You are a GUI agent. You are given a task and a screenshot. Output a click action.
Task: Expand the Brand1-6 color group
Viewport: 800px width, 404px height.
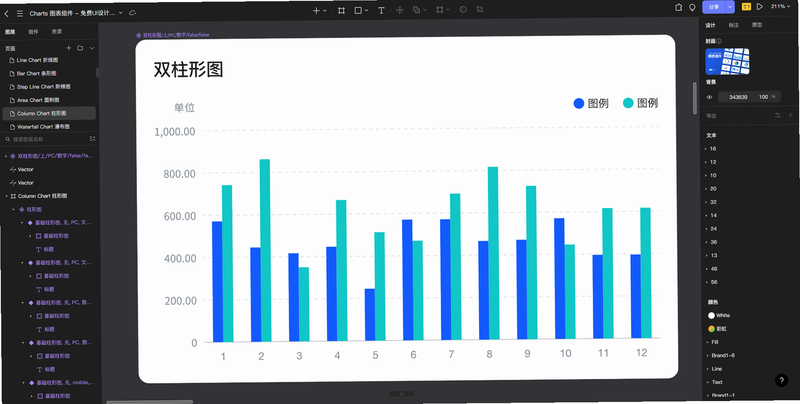(707, 356)
